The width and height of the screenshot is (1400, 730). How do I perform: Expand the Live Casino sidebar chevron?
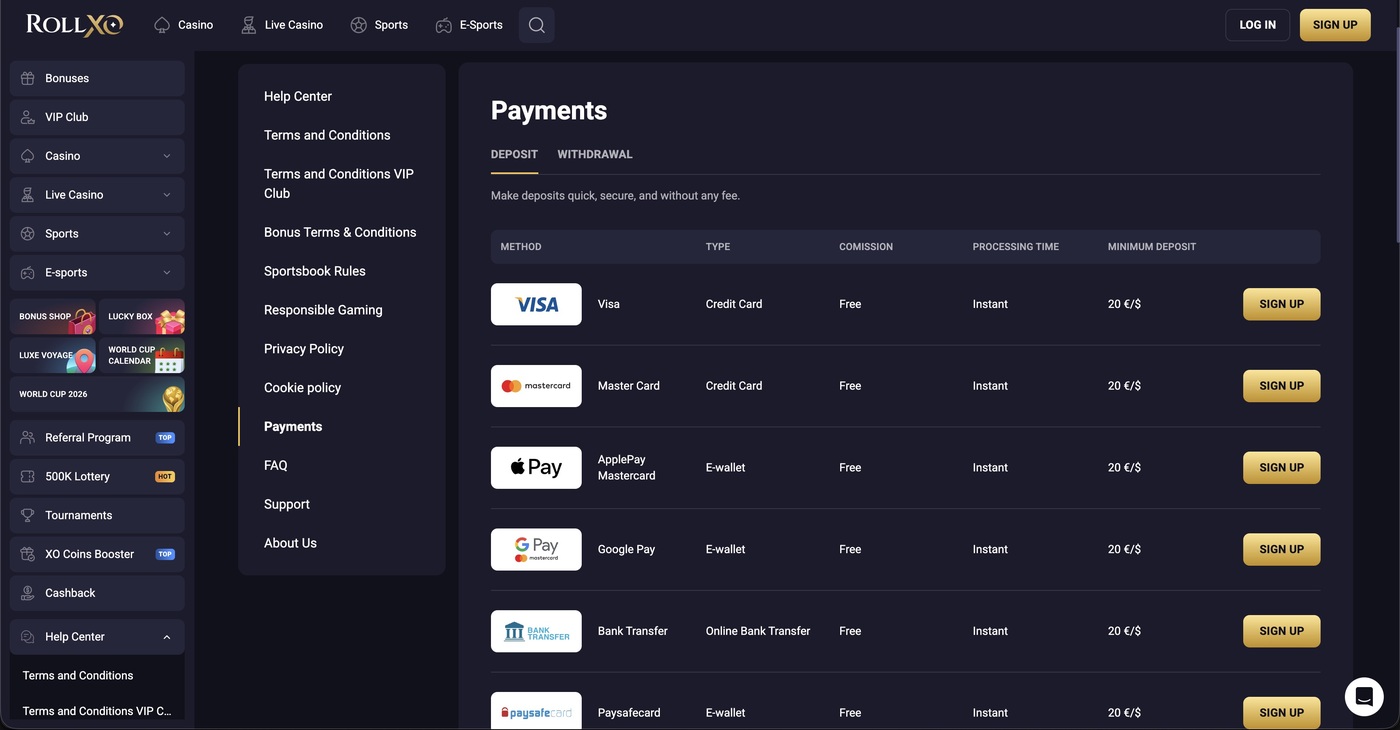167,195
